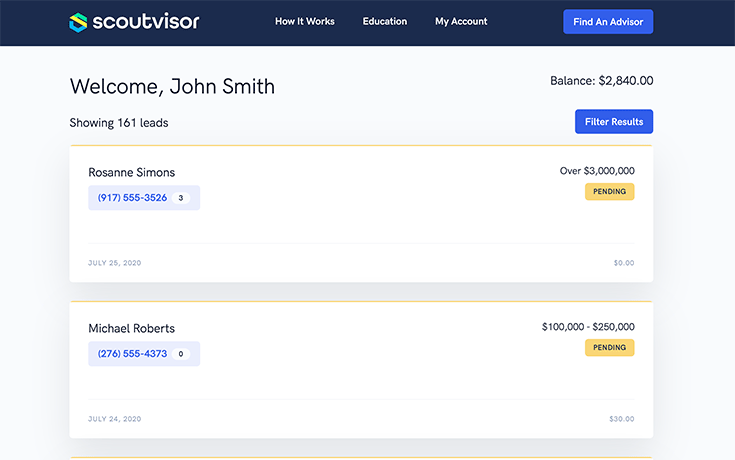The image size is (735, 460).
Task: Click the July 25, 2020 date
Action: coord(114,263)
